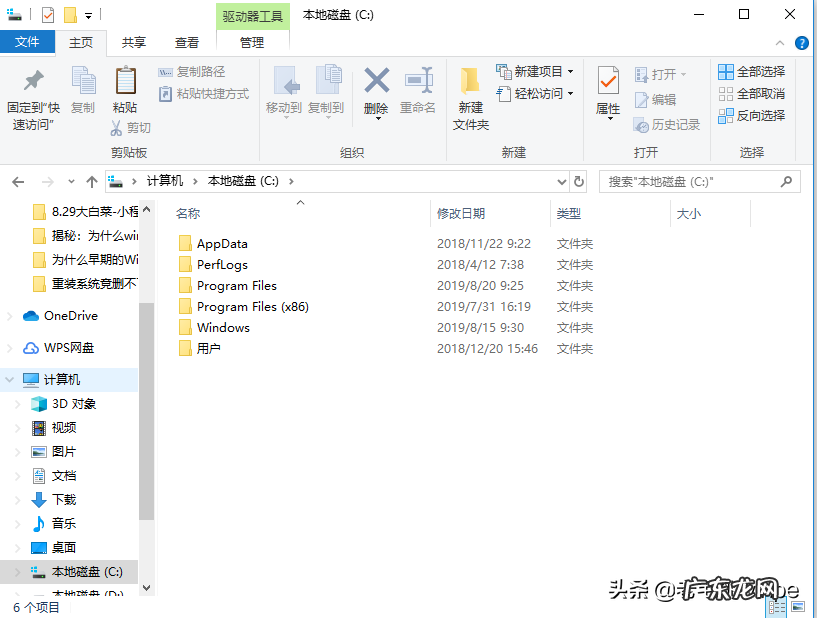The image size is (817, 618).
Task: Click the Back navigation arrow
Action: (x=18, y=182)
